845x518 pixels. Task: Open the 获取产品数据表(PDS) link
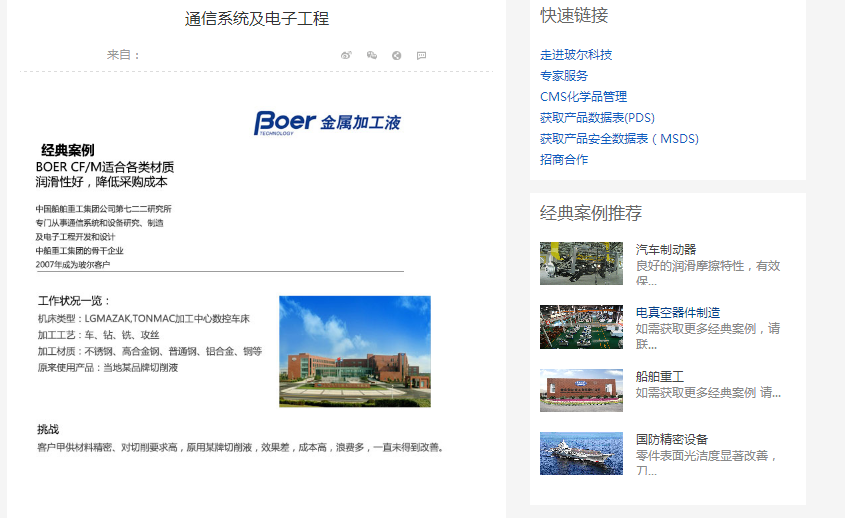pos(597,118)
